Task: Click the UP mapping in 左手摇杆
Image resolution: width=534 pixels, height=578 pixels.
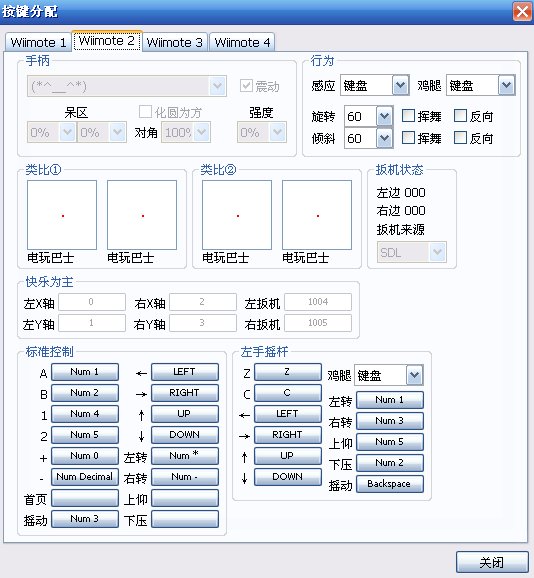Action: [288, 456]
